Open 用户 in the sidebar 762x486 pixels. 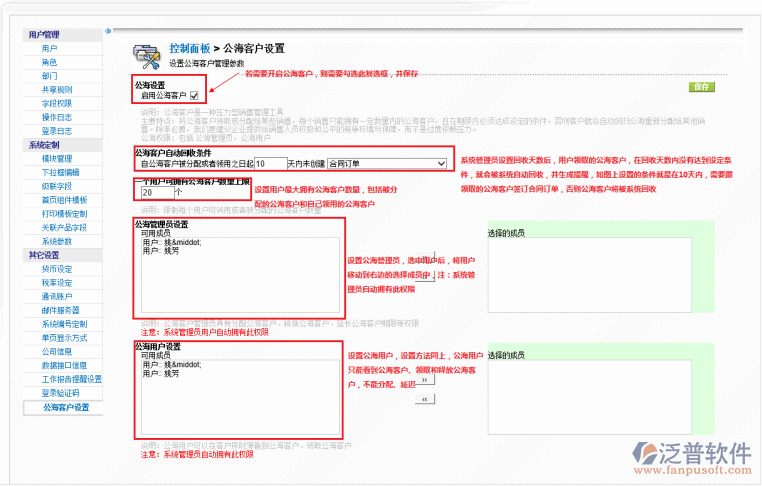(50, 49)
